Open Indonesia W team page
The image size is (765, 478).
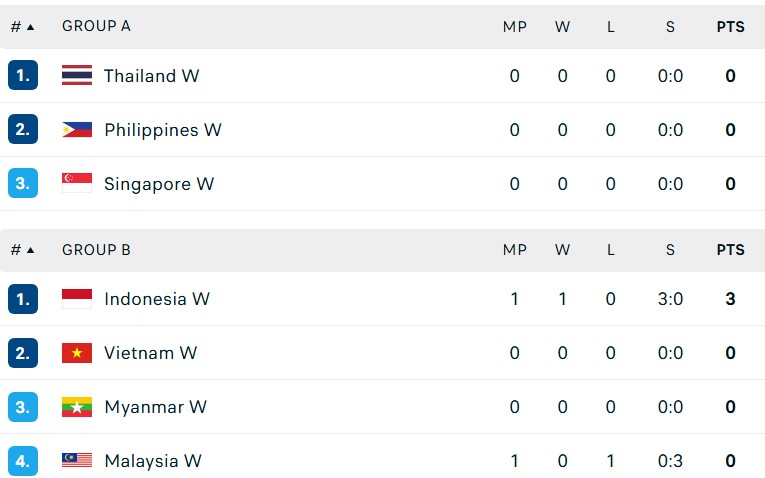pos(157,299)
